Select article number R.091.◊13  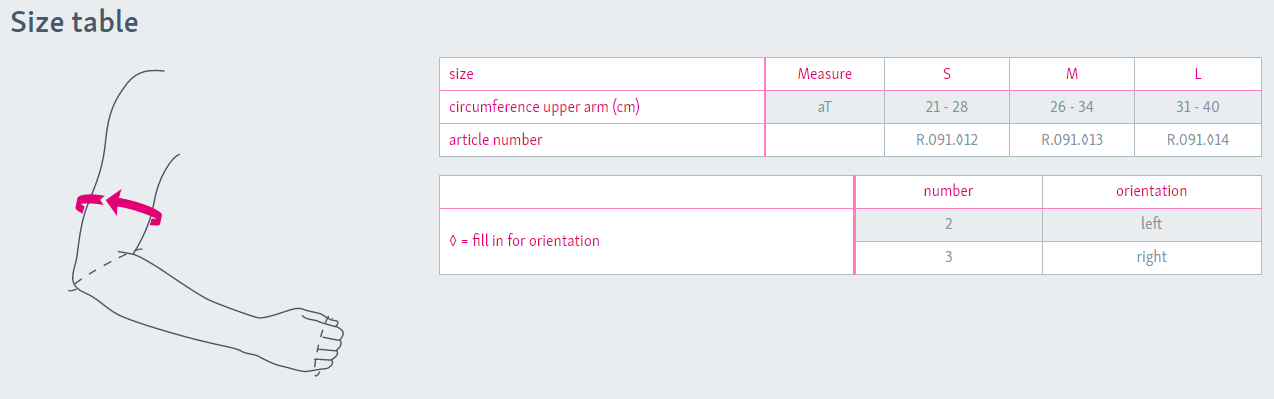(1072, 140)
